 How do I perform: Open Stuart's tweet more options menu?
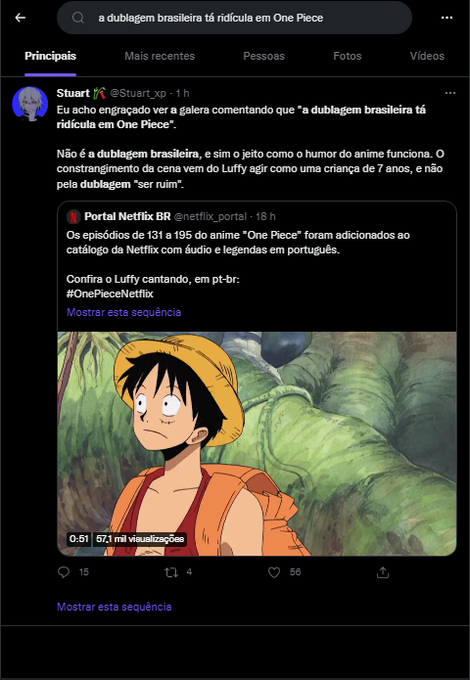(450, 93)
